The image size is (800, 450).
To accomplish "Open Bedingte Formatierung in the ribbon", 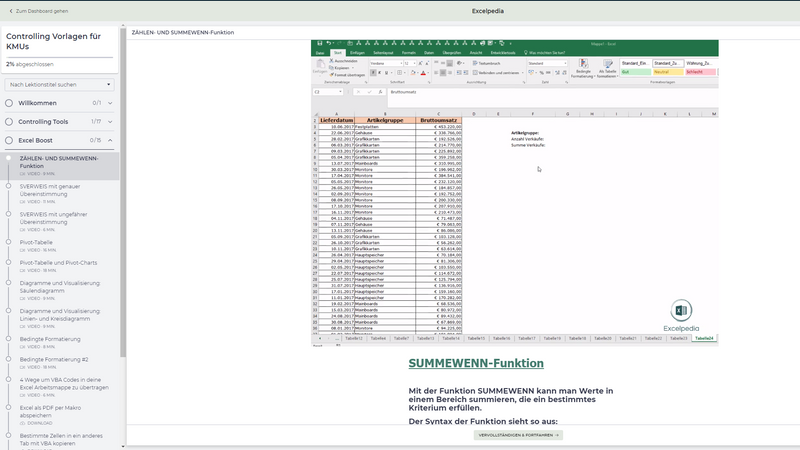I will (x=583, y=68).
